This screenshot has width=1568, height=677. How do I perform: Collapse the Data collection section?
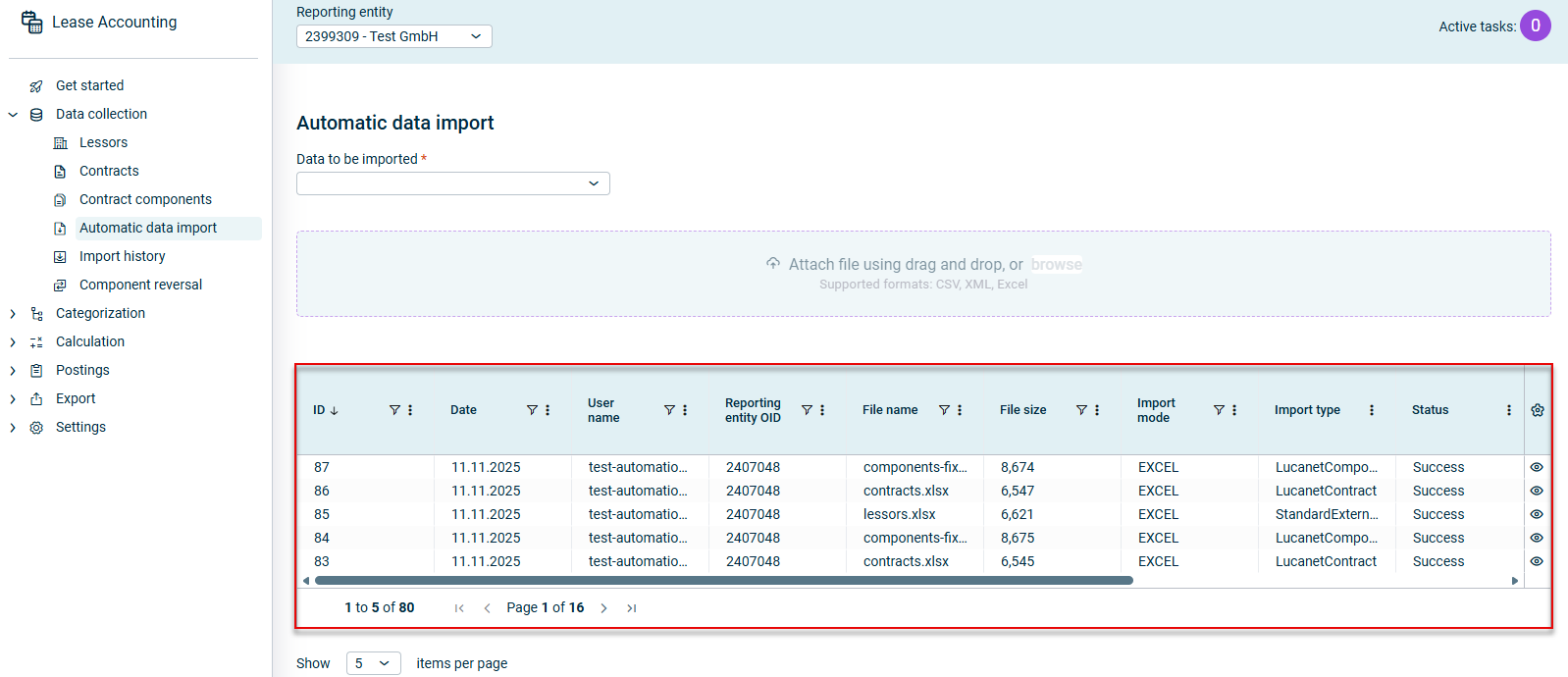pos(13,115)
